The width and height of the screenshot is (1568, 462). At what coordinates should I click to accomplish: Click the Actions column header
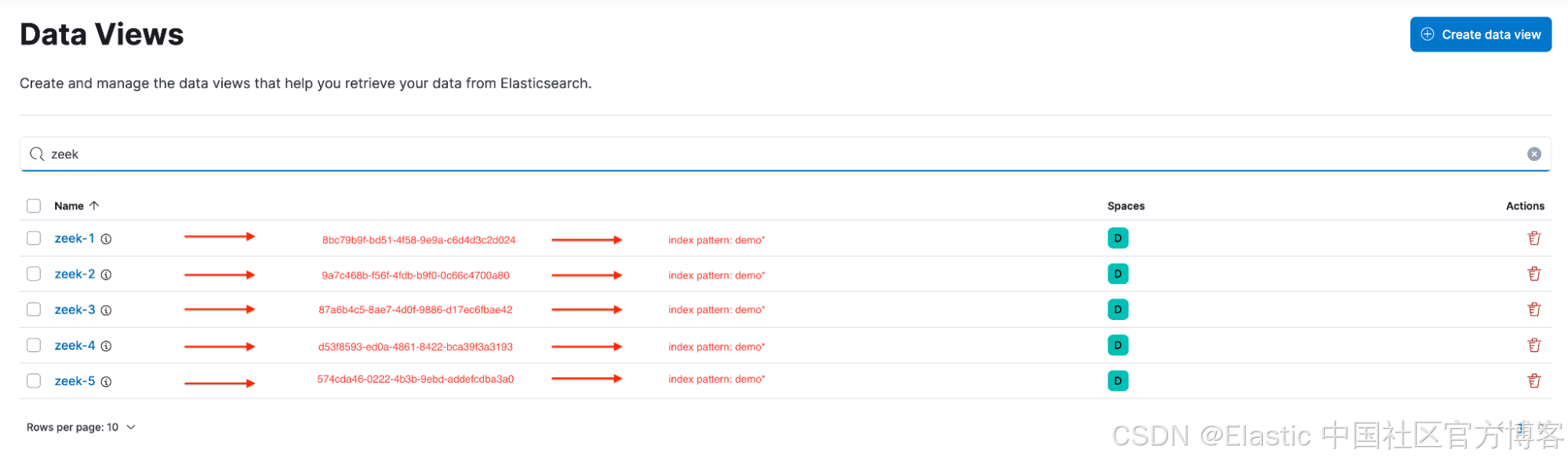(1525, 206)
